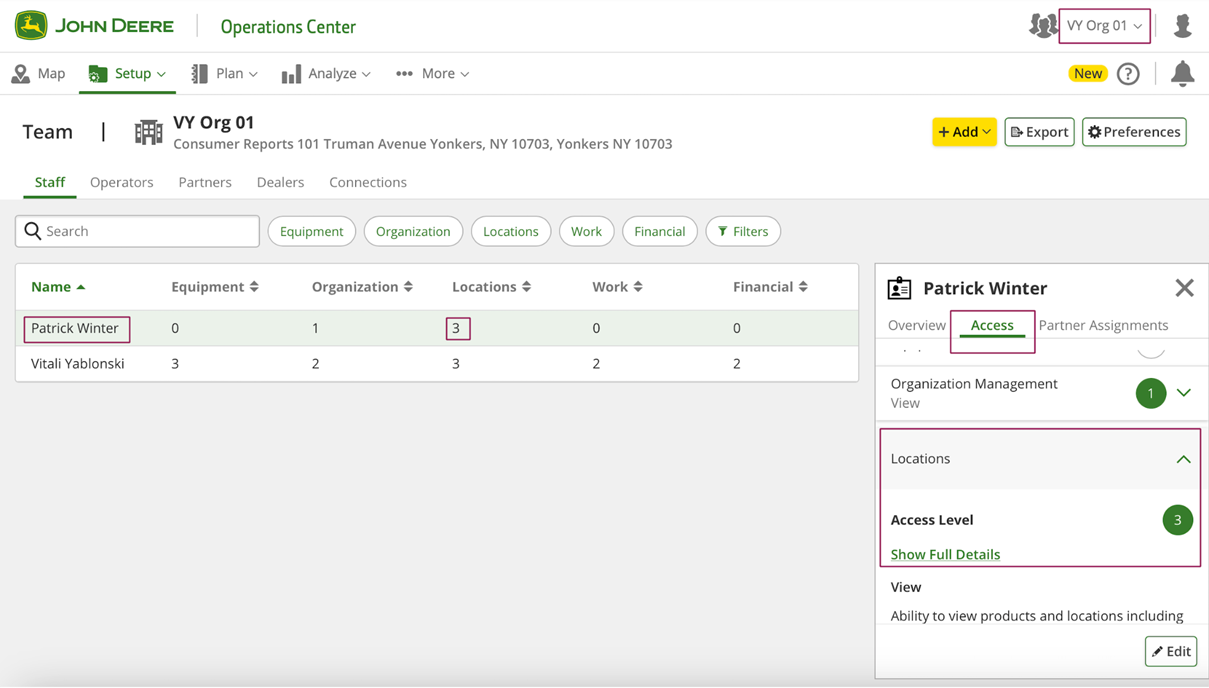Close the Patrick Winter details panel

(1184, 288)
